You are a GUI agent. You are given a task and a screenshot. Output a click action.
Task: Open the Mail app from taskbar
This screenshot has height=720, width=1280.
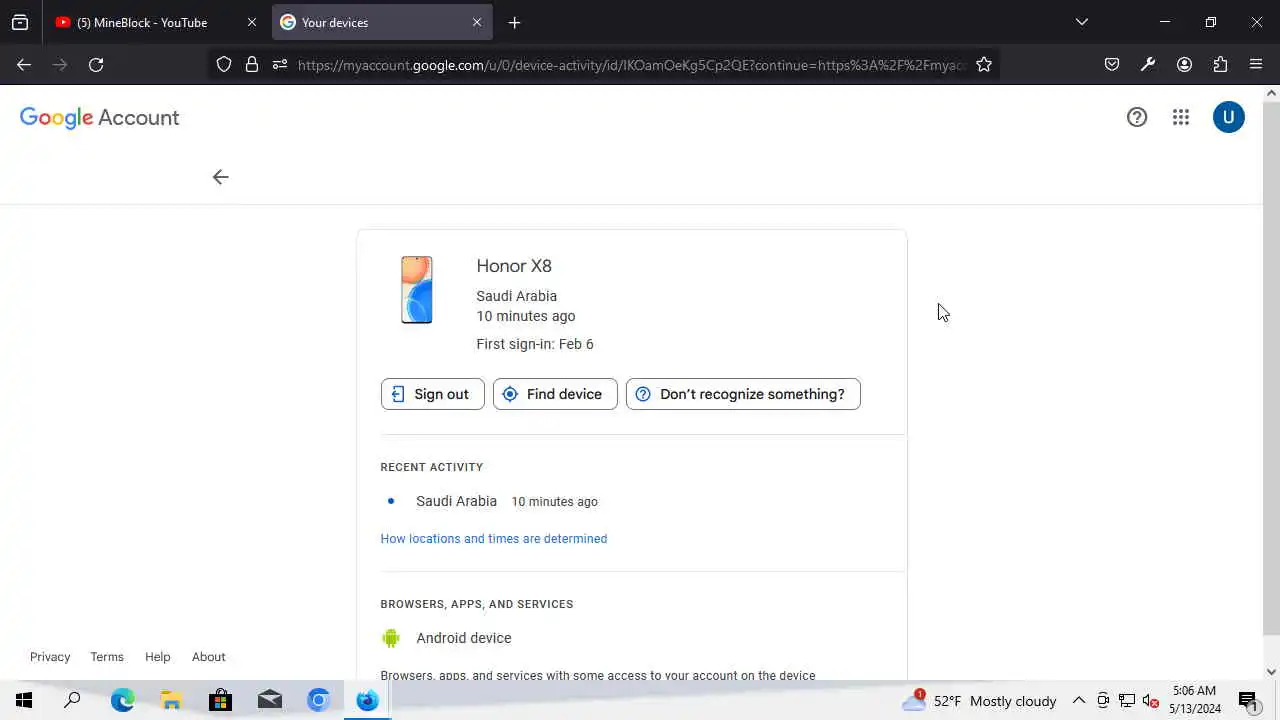(269, 700)
